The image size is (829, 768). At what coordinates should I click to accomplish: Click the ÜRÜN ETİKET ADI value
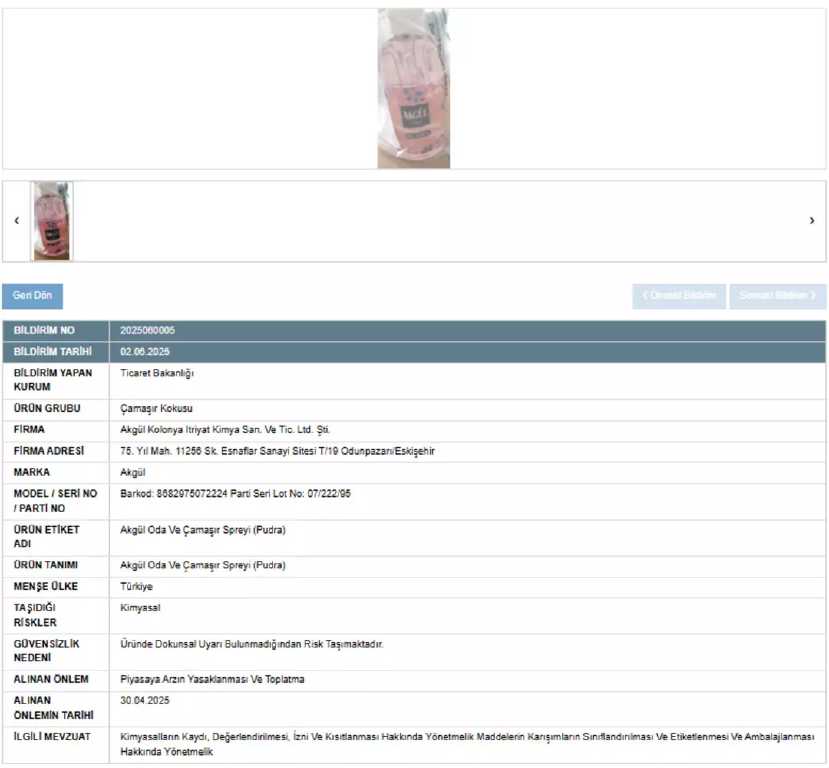click(x=203, y=530)
